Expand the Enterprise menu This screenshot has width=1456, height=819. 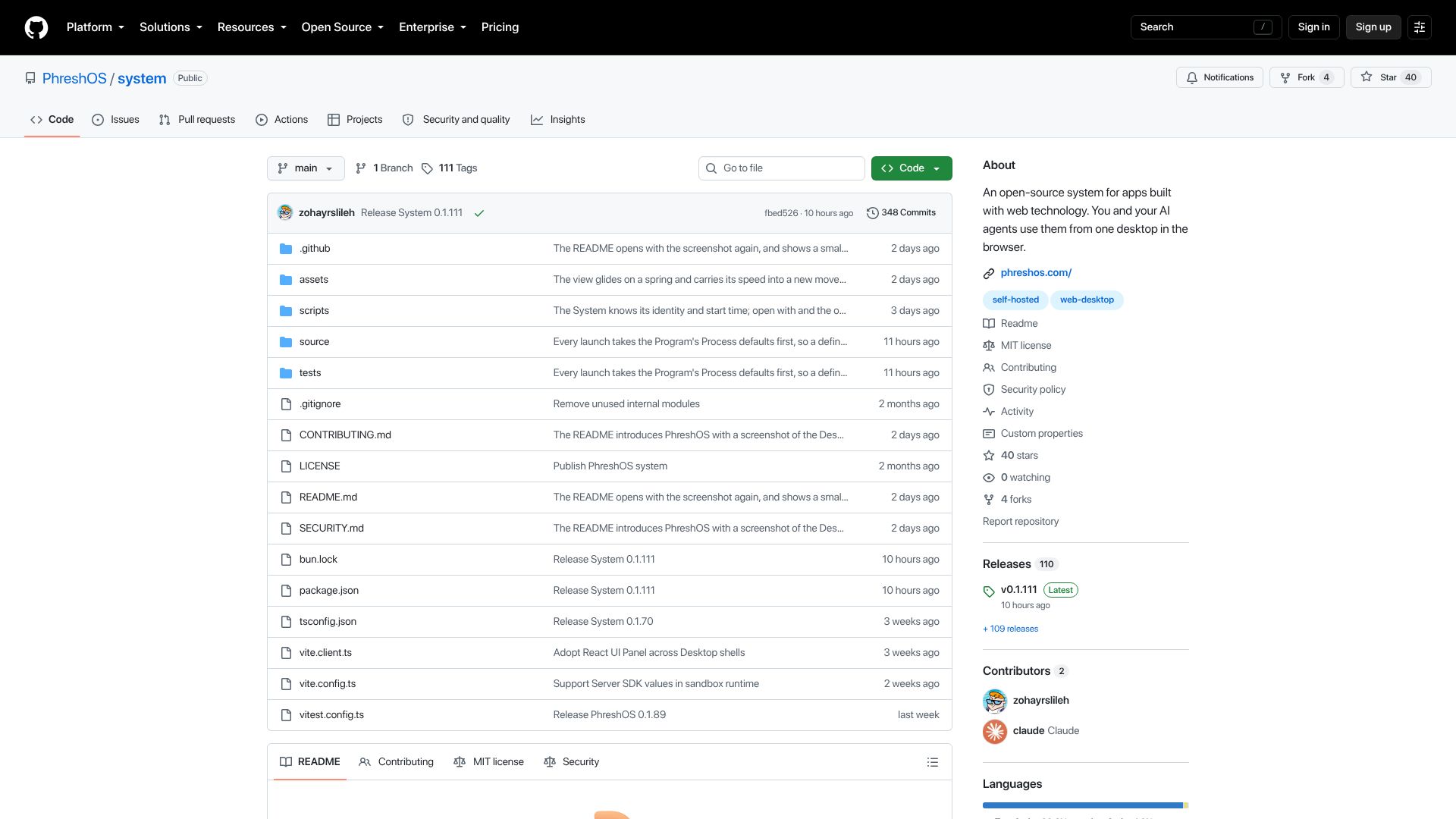tap(433, 27)
